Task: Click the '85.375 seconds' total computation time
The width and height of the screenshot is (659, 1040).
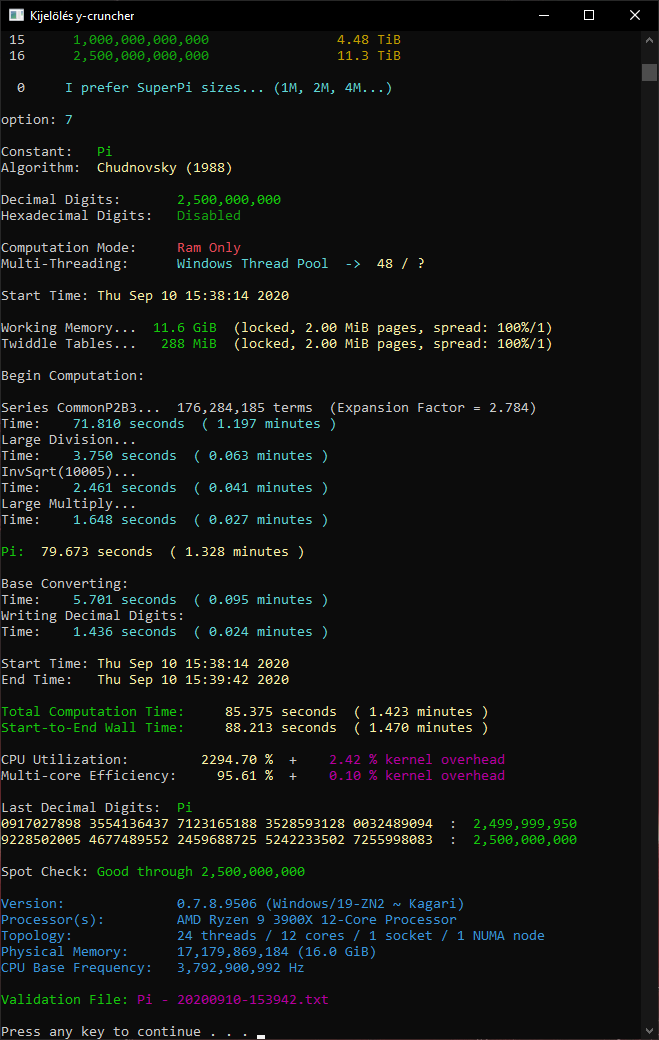Action: (280, 712)
